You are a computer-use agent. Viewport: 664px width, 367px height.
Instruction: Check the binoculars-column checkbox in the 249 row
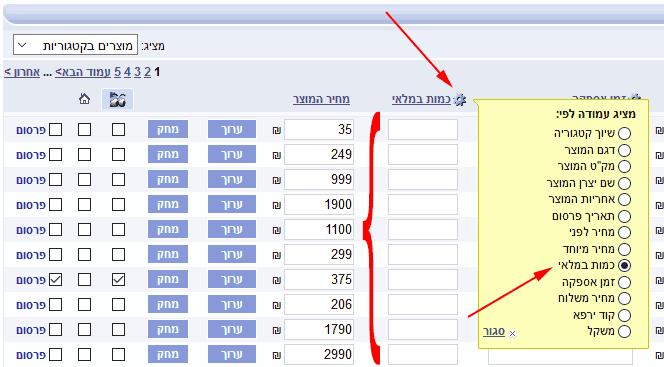pyautogui.click(x=118, y=155)
